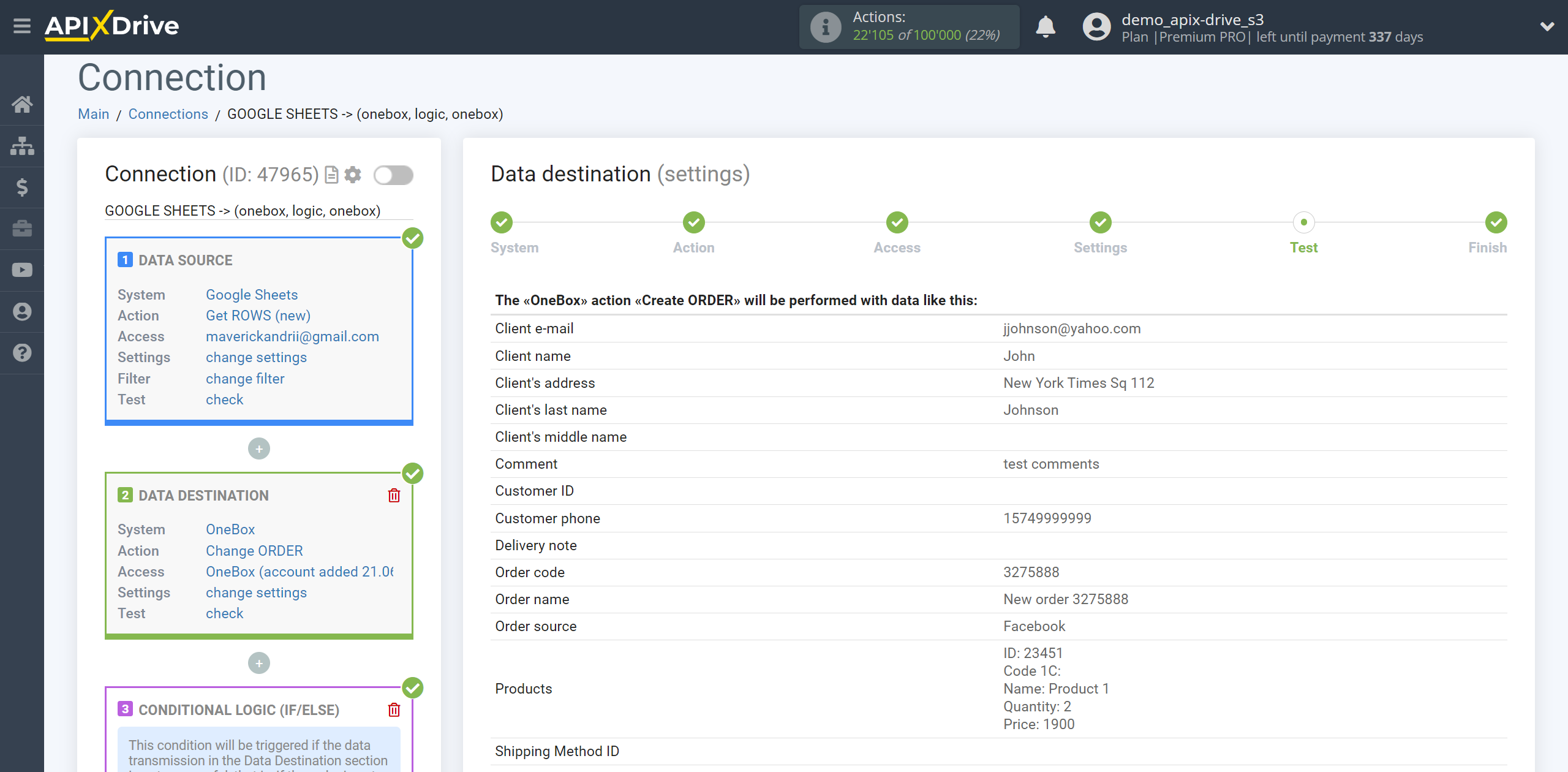Click customer phone 15749999999
The width and height of the screenshot is (1568, 772).
1047,518
